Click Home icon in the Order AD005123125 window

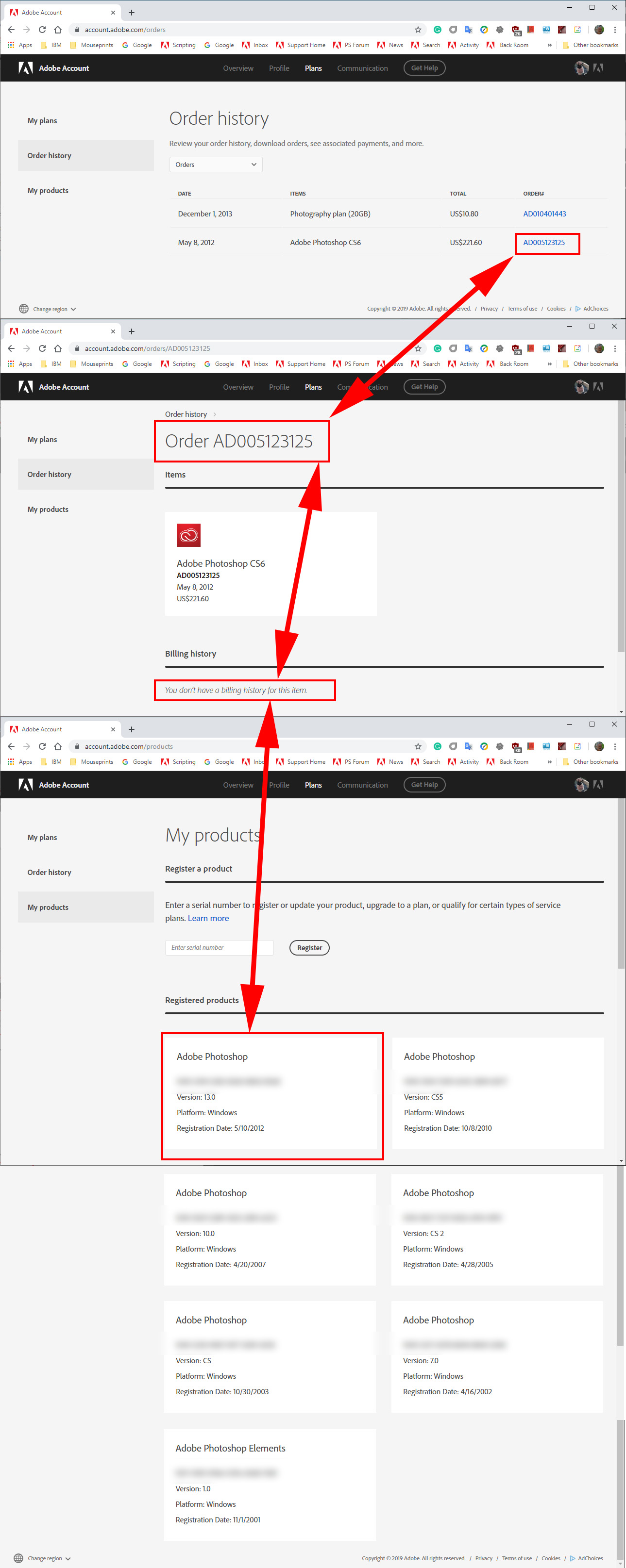click(57, 348)
